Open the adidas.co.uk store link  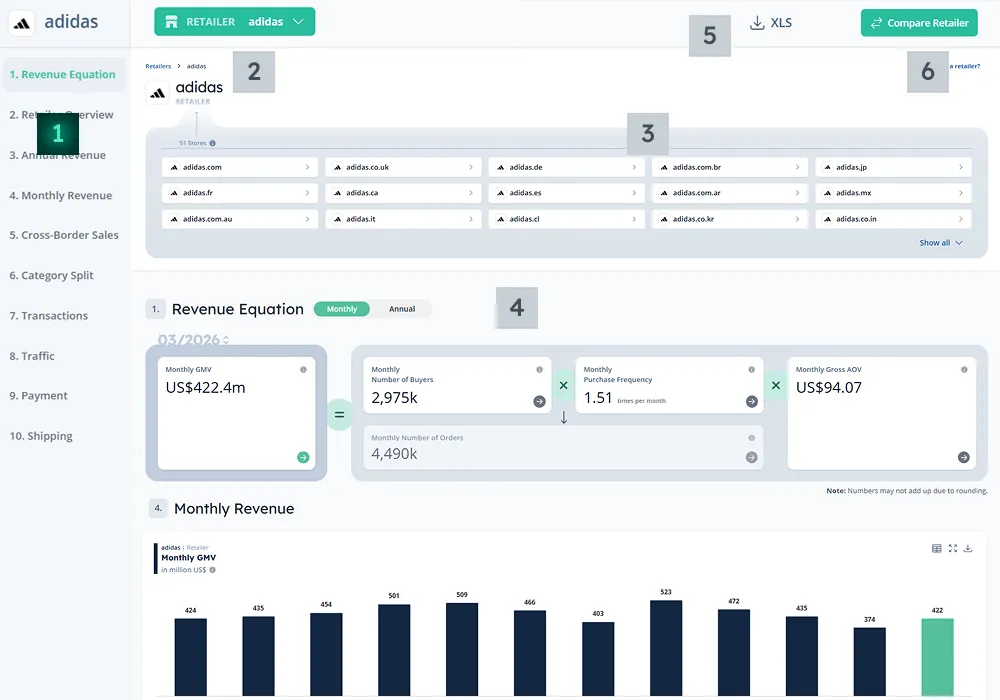point(402,167)
